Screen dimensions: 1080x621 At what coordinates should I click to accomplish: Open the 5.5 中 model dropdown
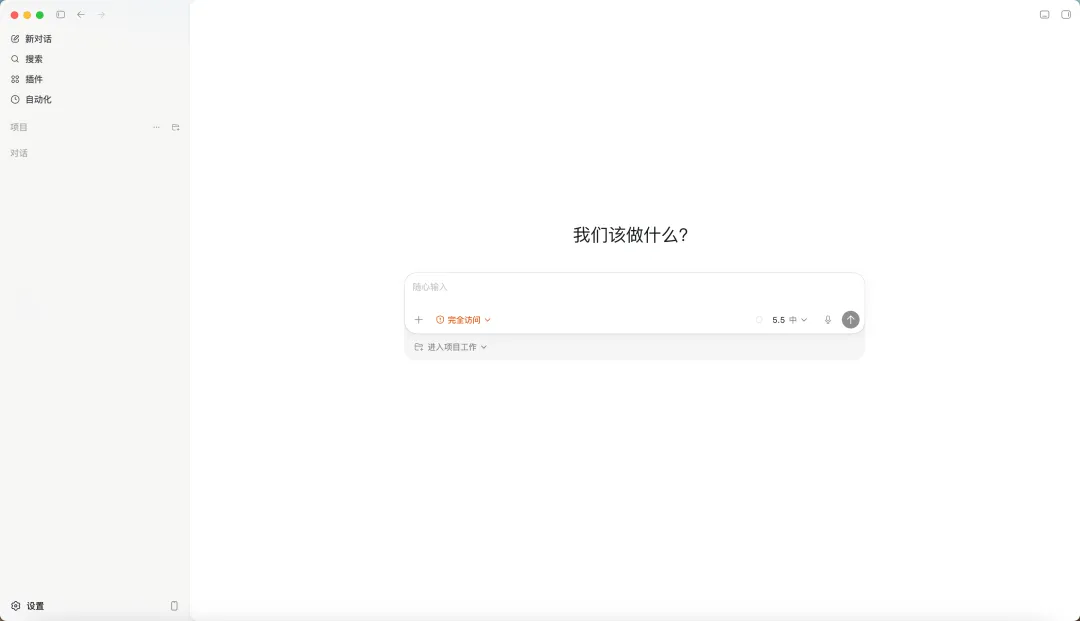(789, 320)
